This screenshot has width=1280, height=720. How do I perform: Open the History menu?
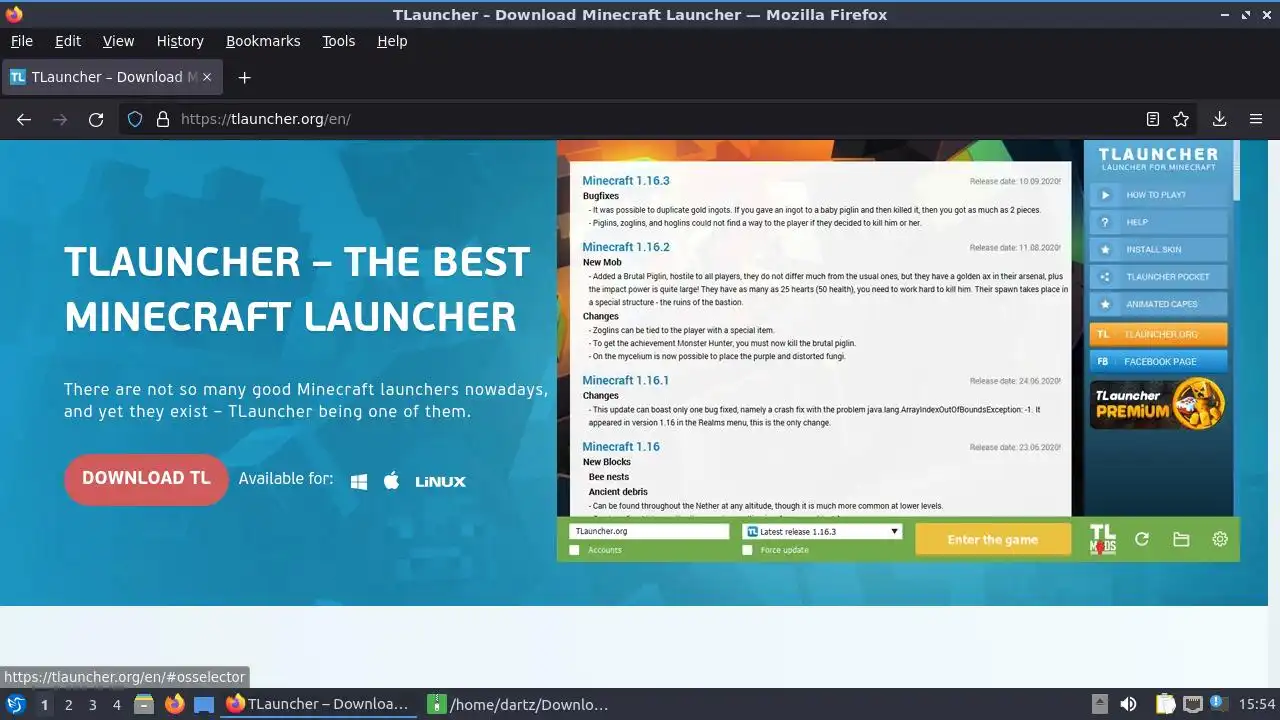180,41
